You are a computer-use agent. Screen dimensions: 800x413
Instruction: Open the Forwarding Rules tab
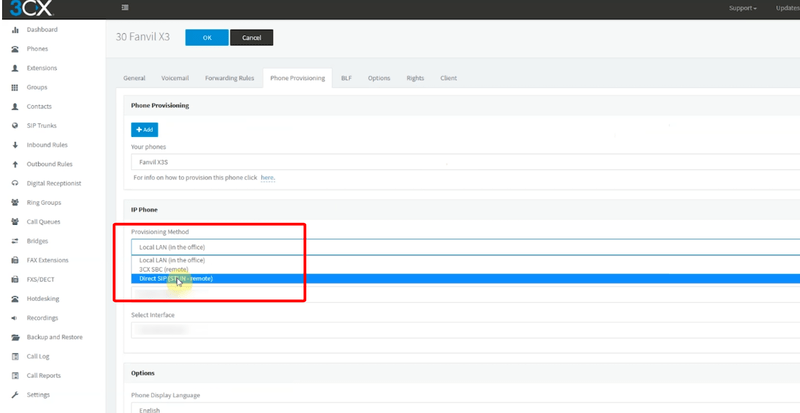229,77
